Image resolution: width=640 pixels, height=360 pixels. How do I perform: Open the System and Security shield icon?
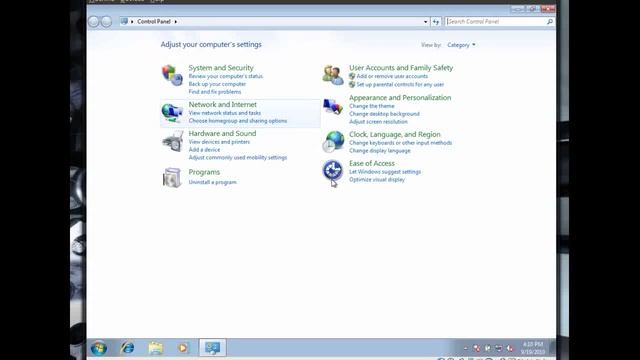[x=172, y=75]
